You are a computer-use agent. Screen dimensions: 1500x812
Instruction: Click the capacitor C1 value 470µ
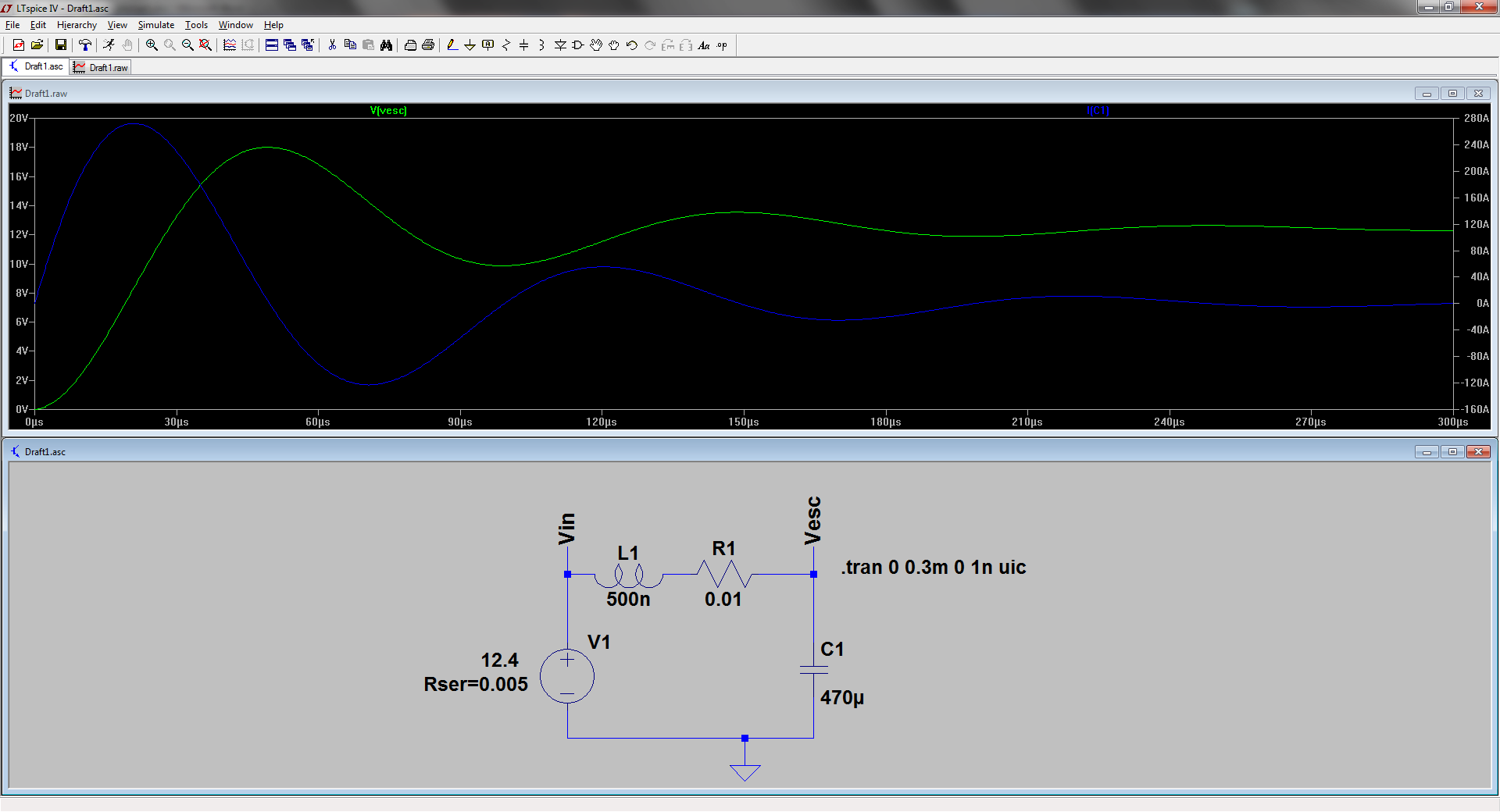[842, 697]
